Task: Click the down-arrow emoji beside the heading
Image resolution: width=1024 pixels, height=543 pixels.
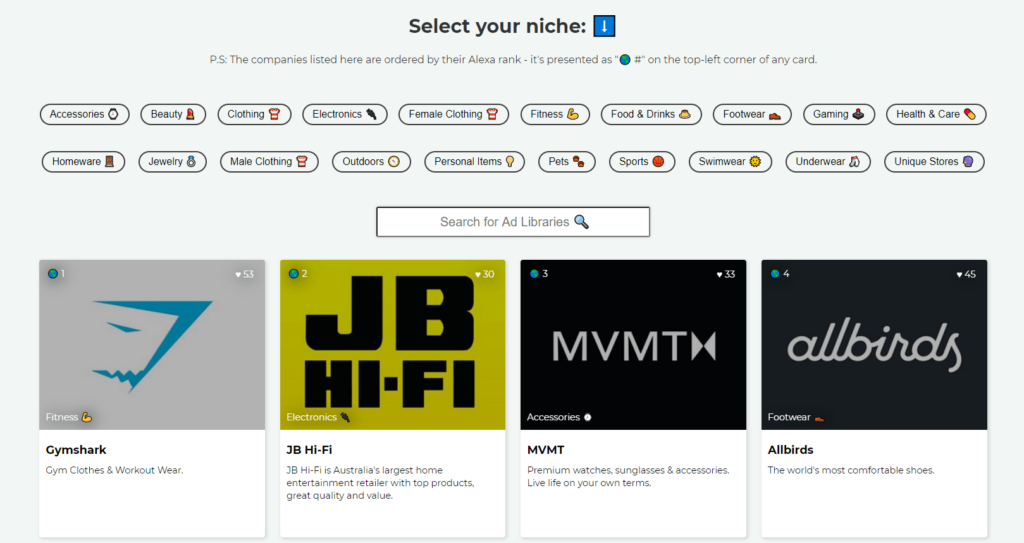Action: pyautogui.click(x=604, y=26)
